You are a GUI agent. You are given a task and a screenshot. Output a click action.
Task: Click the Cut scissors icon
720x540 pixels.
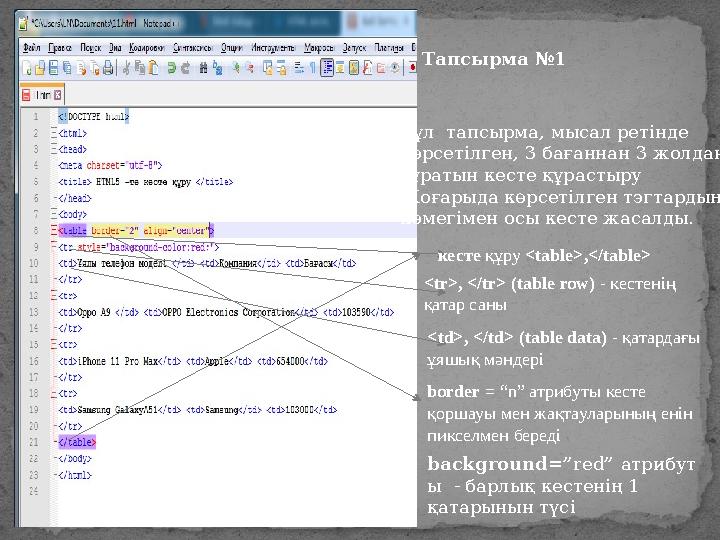(125, 68)
